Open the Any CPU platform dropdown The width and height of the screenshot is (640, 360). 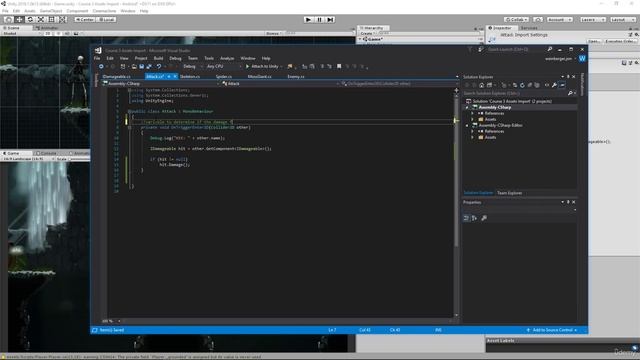click(223, 66)
